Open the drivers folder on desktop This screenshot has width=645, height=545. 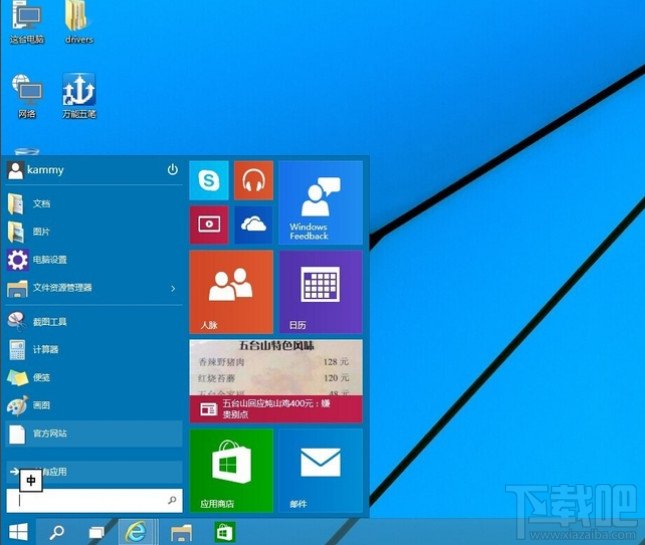(x=78, y=22)
